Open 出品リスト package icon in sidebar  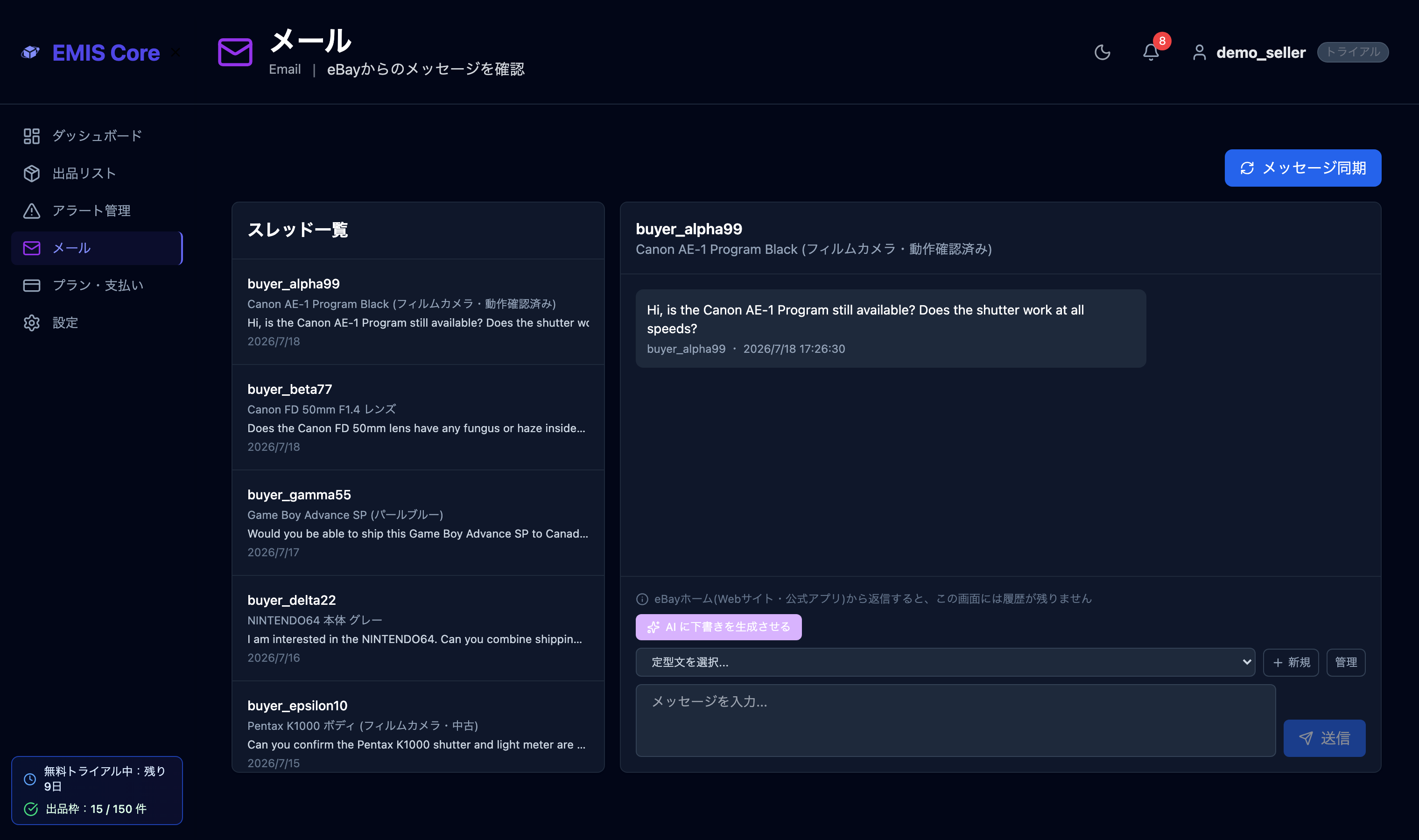(32, 173)
